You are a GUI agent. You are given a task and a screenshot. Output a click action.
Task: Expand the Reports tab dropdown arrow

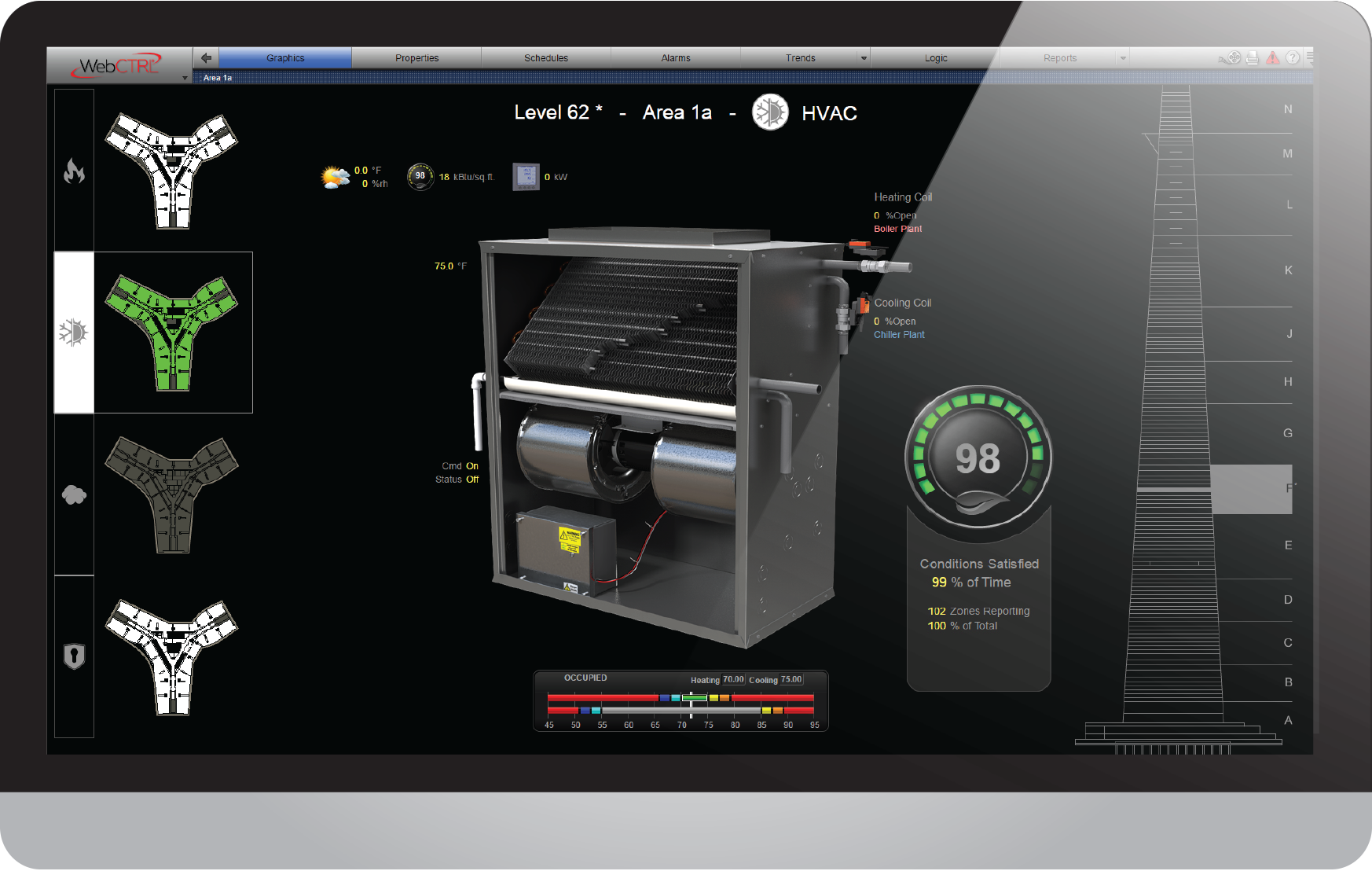(1123, 58)
